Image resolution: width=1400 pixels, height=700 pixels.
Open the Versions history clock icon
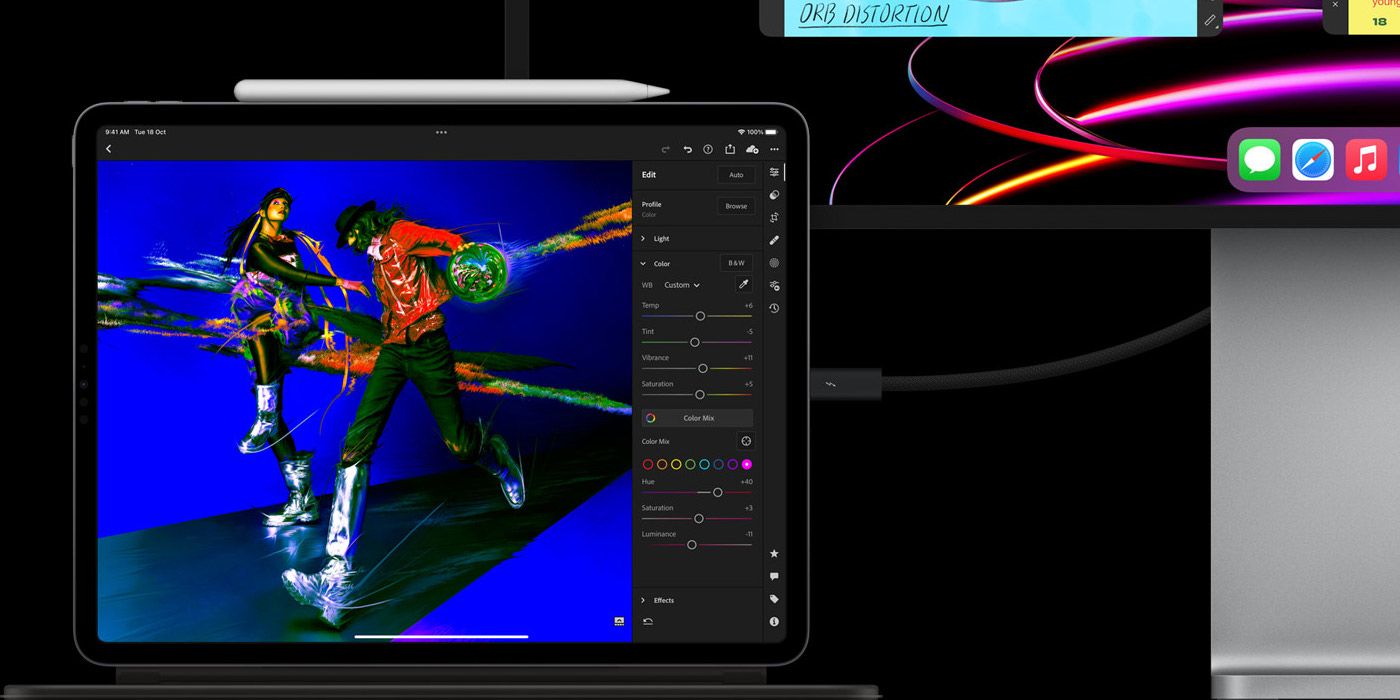(x=774, y=308)
